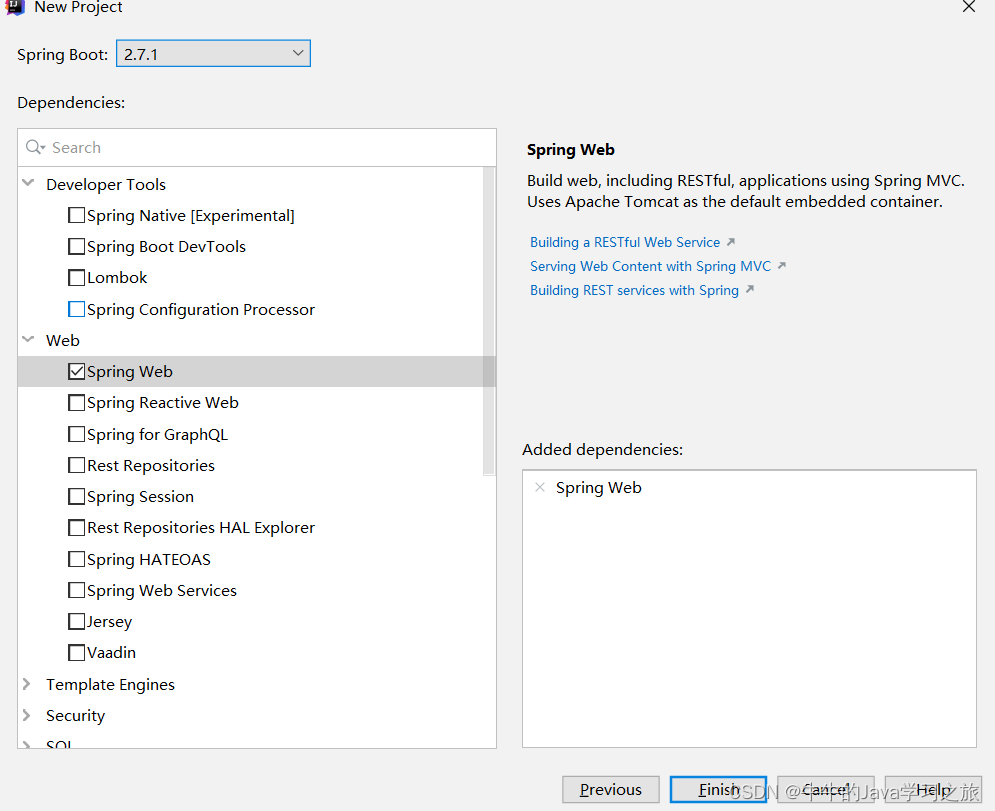The width and height of the screenshot is (995, 811).
Task: Open Building REST services with Spring link
Action: click(635, 290)
